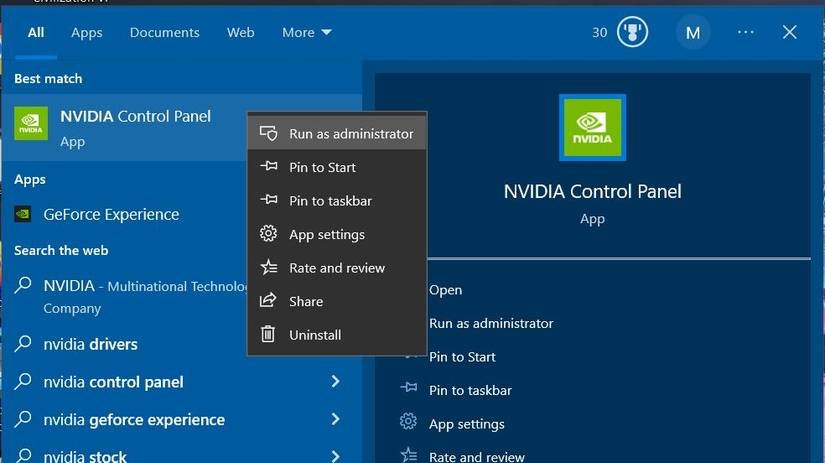The width and height of the screenshot is (825, 463).
Task: Click the large NVIDIA logo in the preview pane
Action: (x=592, y=128)
